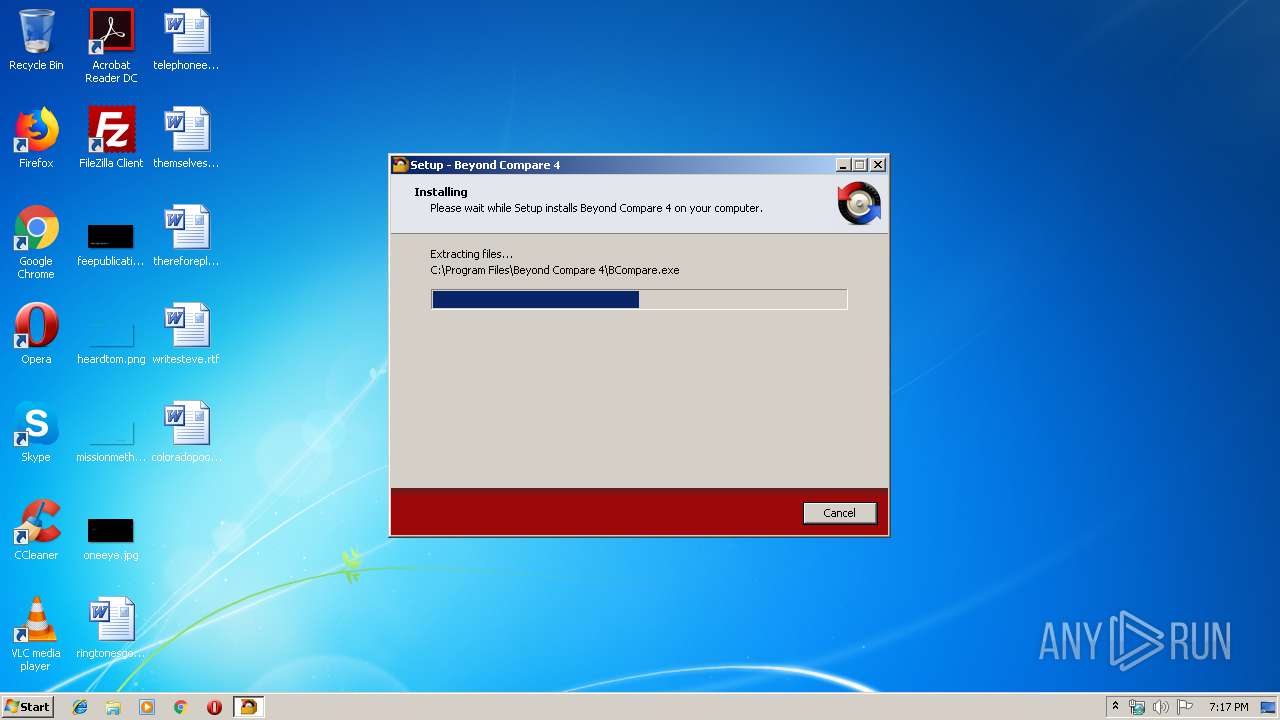This screenshot has width=1280, height=720.
Task: Open the thereforepl Word document
Action: coord(186,236)
